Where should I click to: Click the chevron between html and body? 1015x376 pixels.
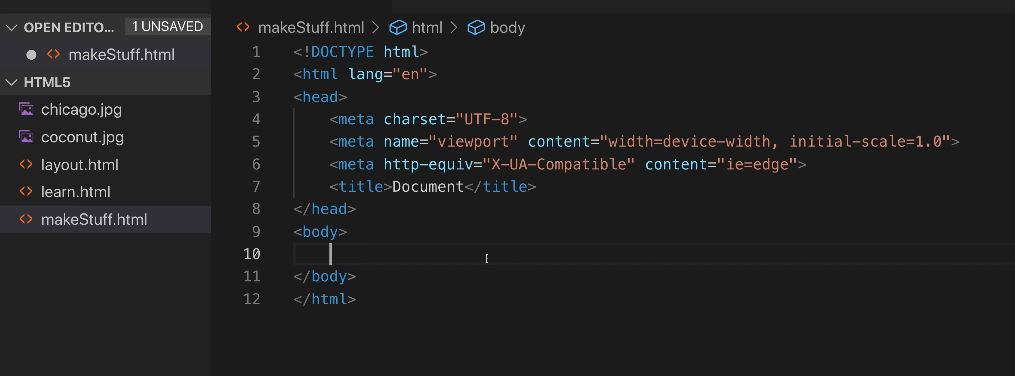coord(454,28)
